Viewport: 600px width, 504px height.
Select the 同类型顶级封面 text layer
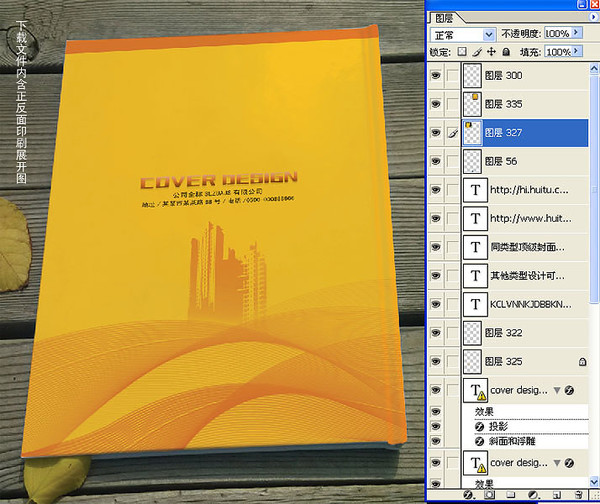525,247
